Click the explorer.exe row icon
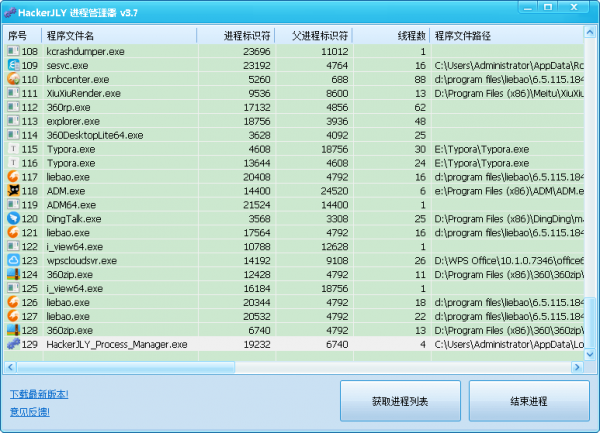The image size is (600, 433). [x=13, y=121]
